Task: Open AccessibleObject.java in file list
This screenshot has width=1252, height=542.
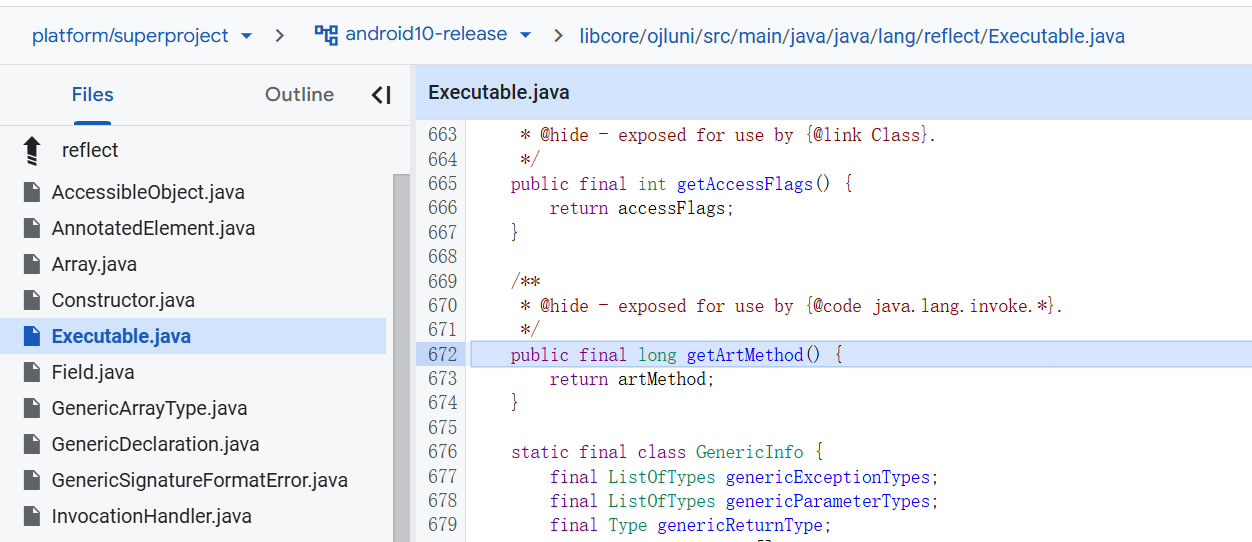Action: click(x=148, y=192)
